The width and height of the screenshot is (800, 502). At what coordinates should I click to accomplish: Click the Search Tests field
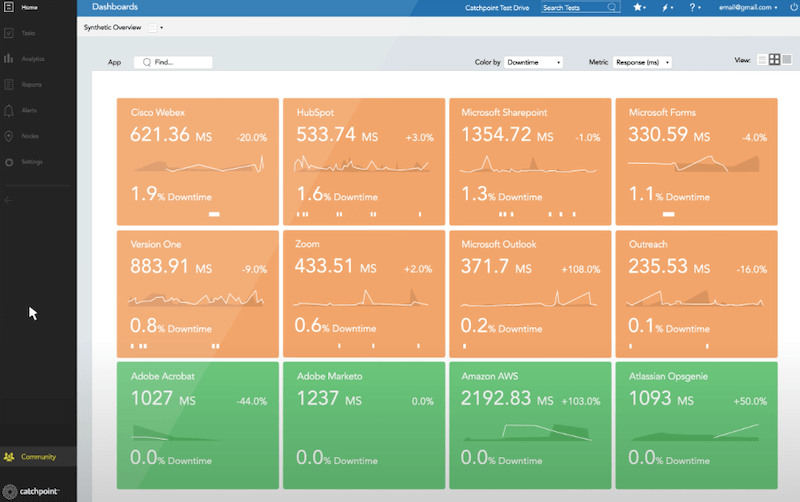pyautogui.click(x=581, y=7)
